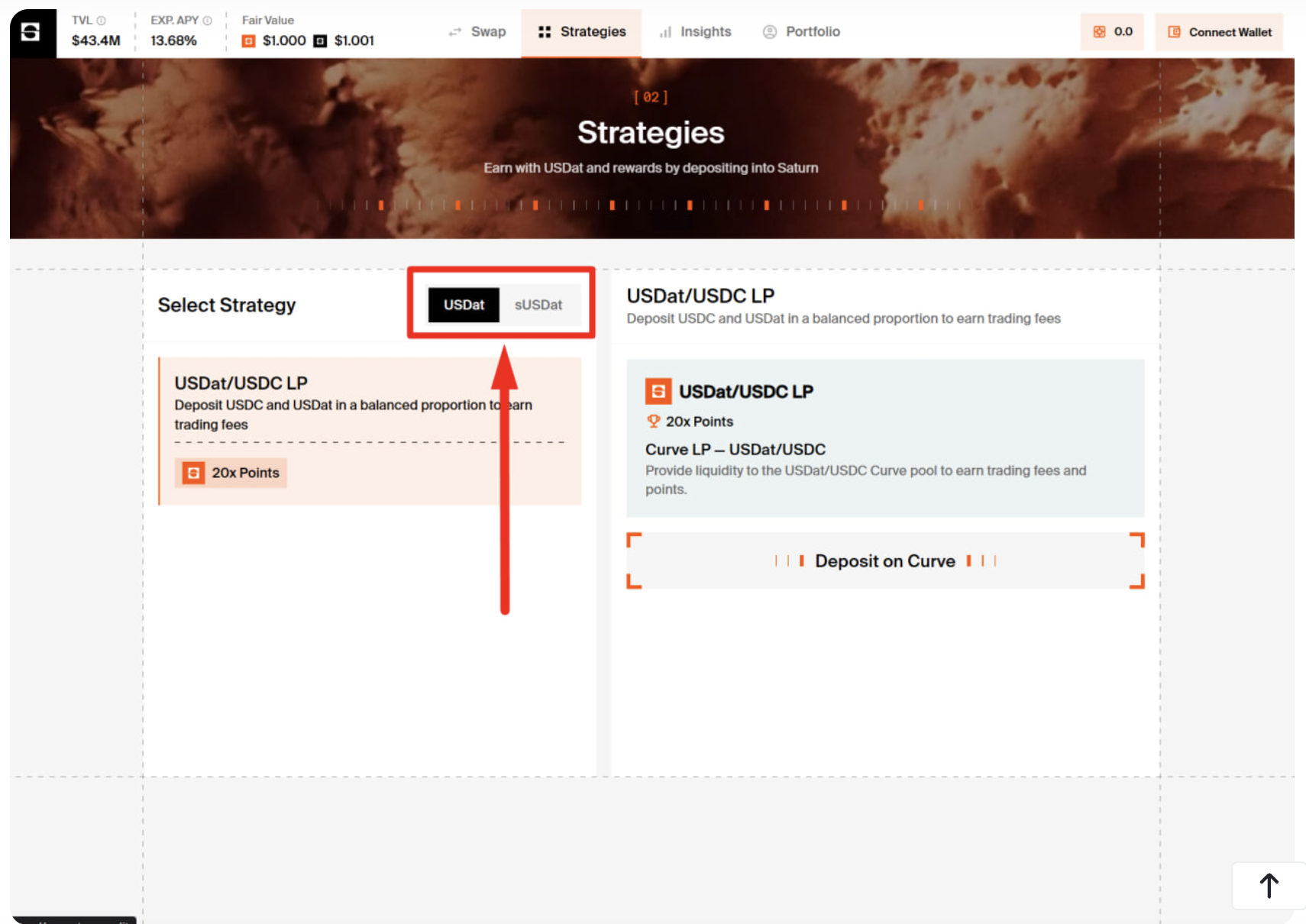
Task: Click the TVL info icon
Action: click(101, 21)
